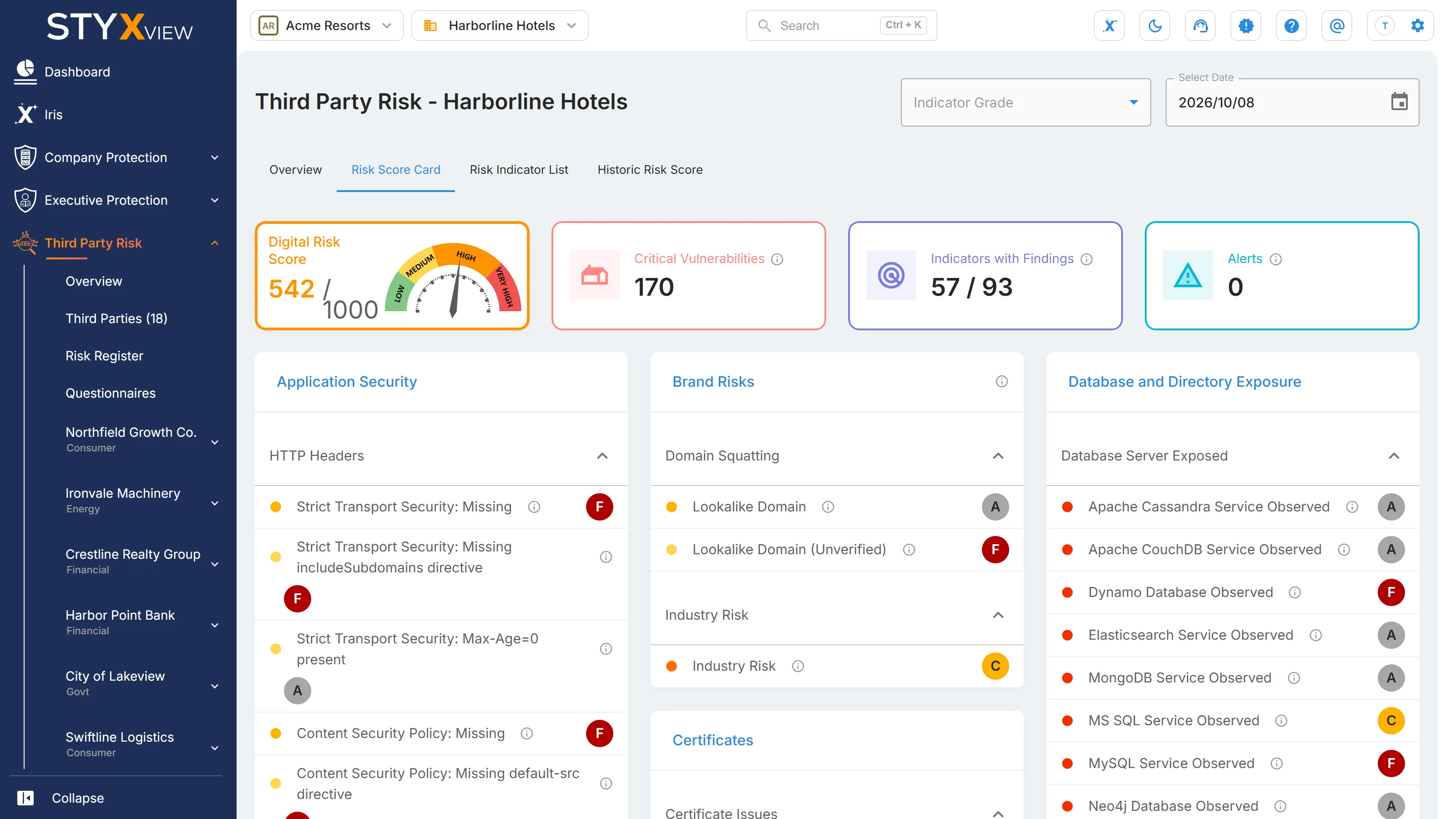1456x819 pixels.
Task: Click C grade badge for MS SQL Service Observed
Action: pyautogui.click(x=1391, y=720)
